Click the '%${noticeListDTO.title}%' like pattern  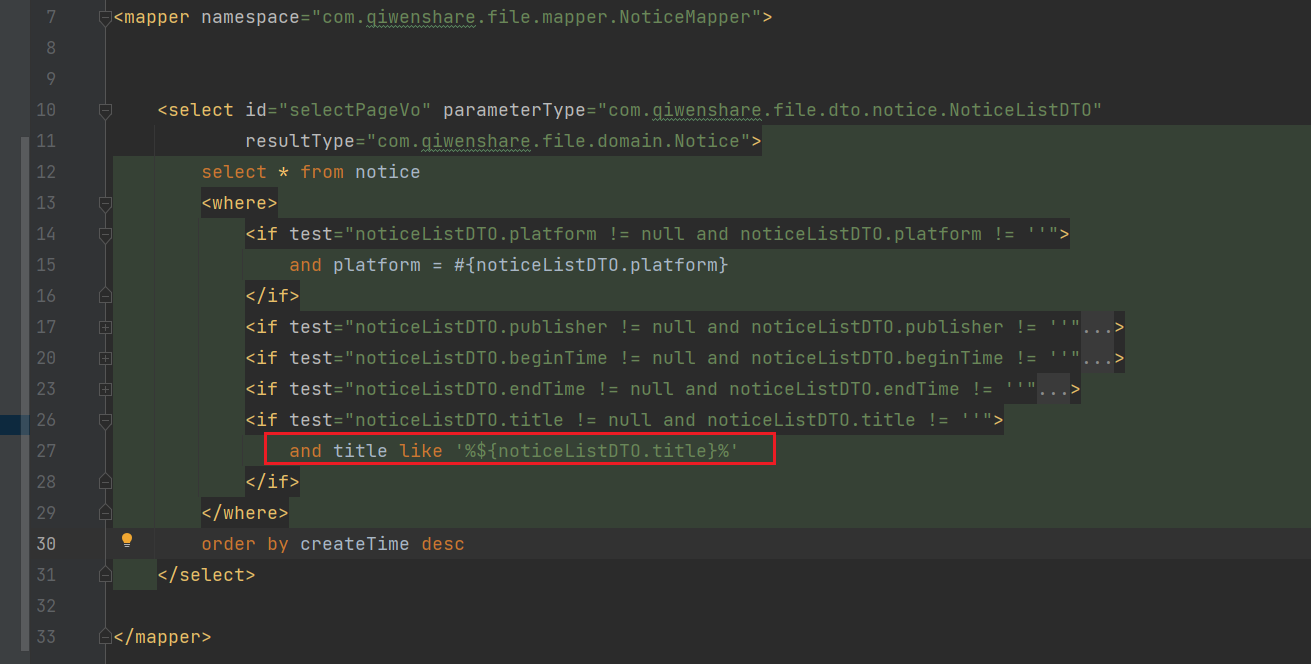597,451
